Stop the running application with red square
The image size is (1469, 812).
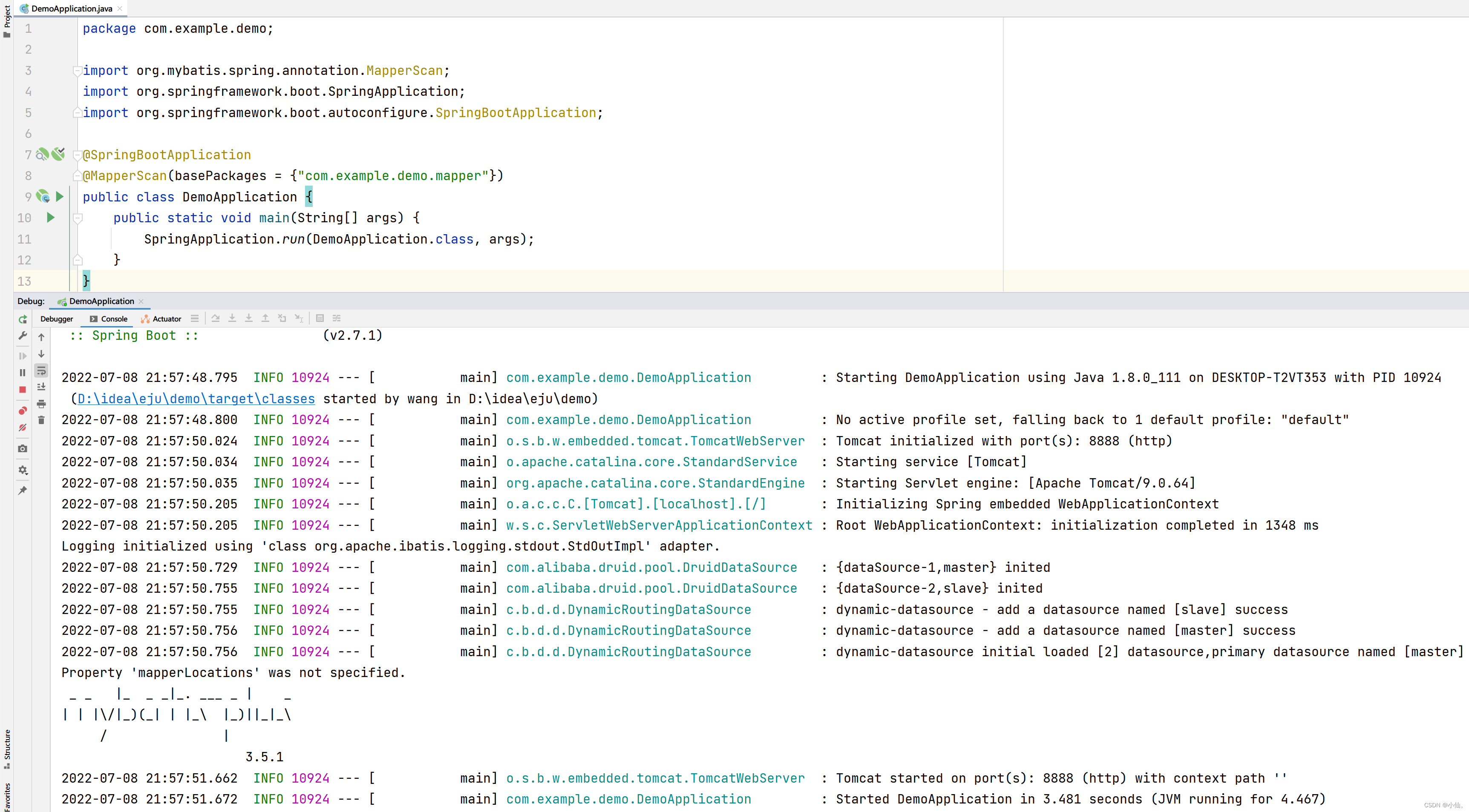(x=23, y=390)
